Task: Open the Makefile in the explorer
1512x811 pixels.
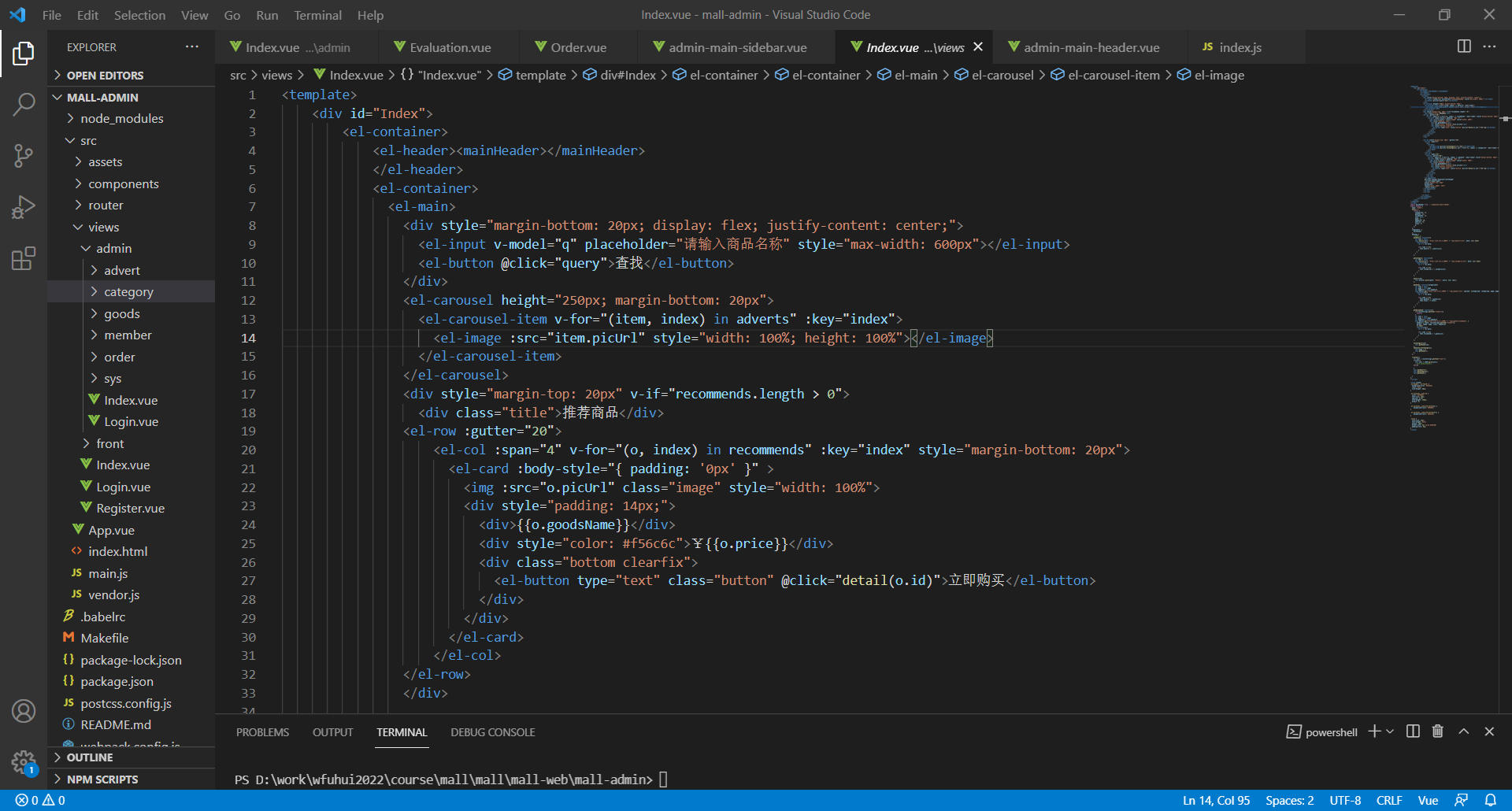Action: [131, 638]
